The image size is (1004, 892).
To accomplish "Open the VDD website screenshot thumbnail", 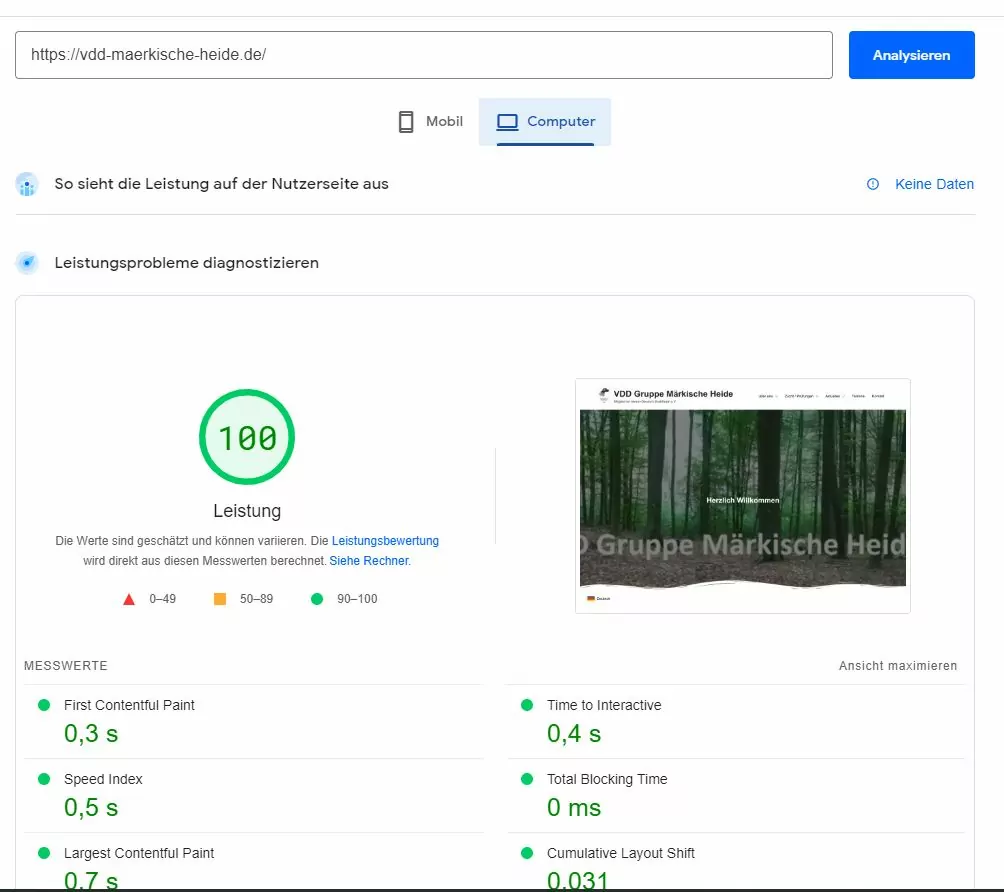I will (742, 495).
